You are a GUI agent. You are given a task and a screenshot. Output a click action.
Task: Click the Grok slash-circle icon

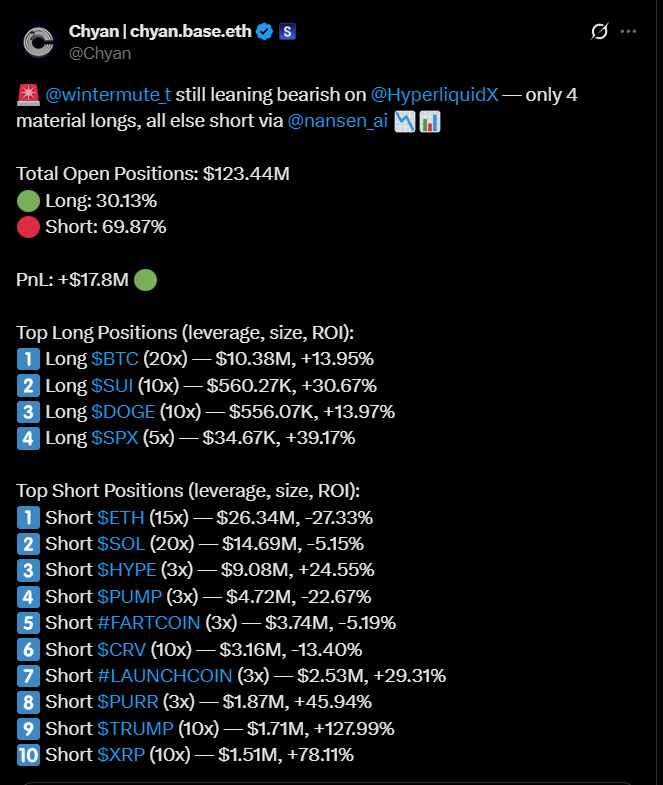(x=599, y=32)
